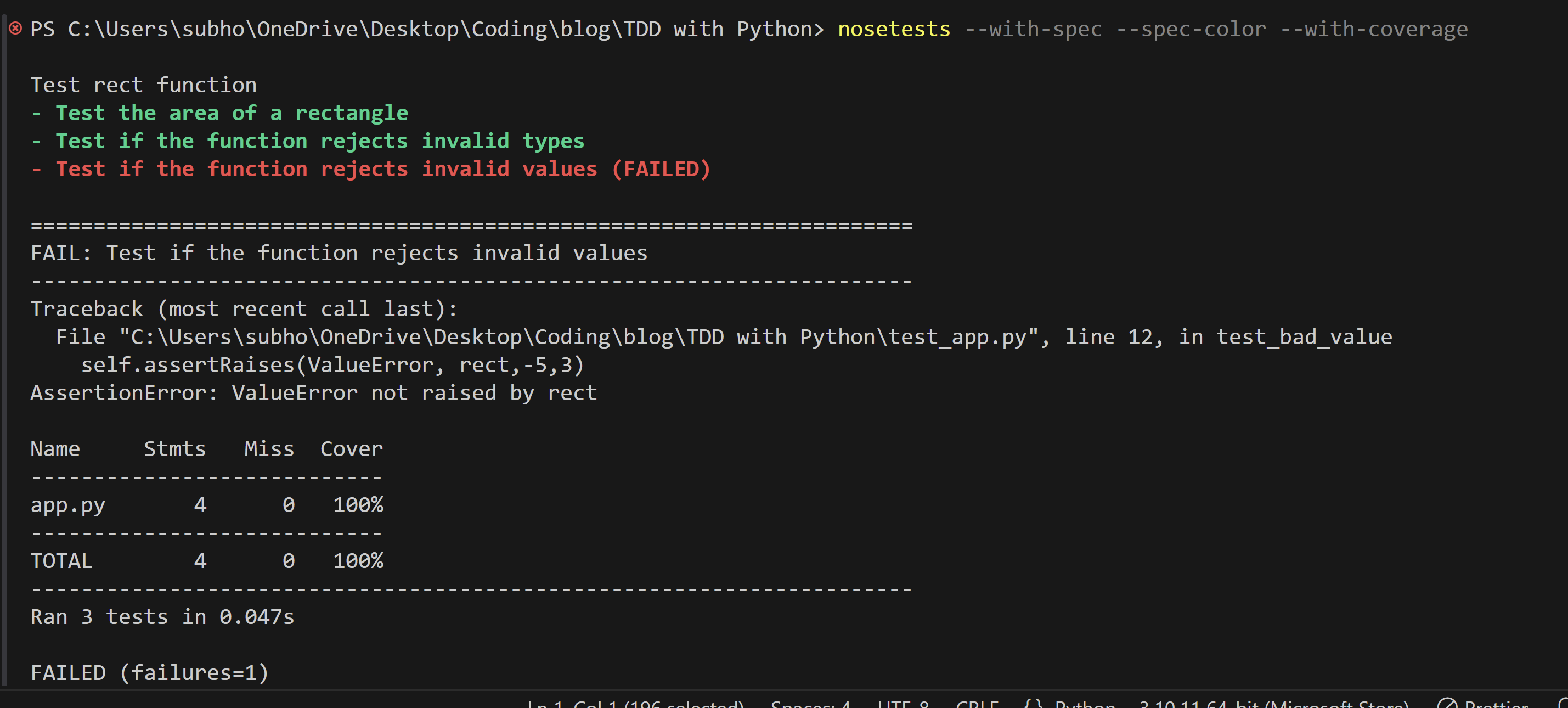This screenshot has width=1568, height=708.
Task: Click the Prettier circle-slash icon
Action: point(1447,704)
